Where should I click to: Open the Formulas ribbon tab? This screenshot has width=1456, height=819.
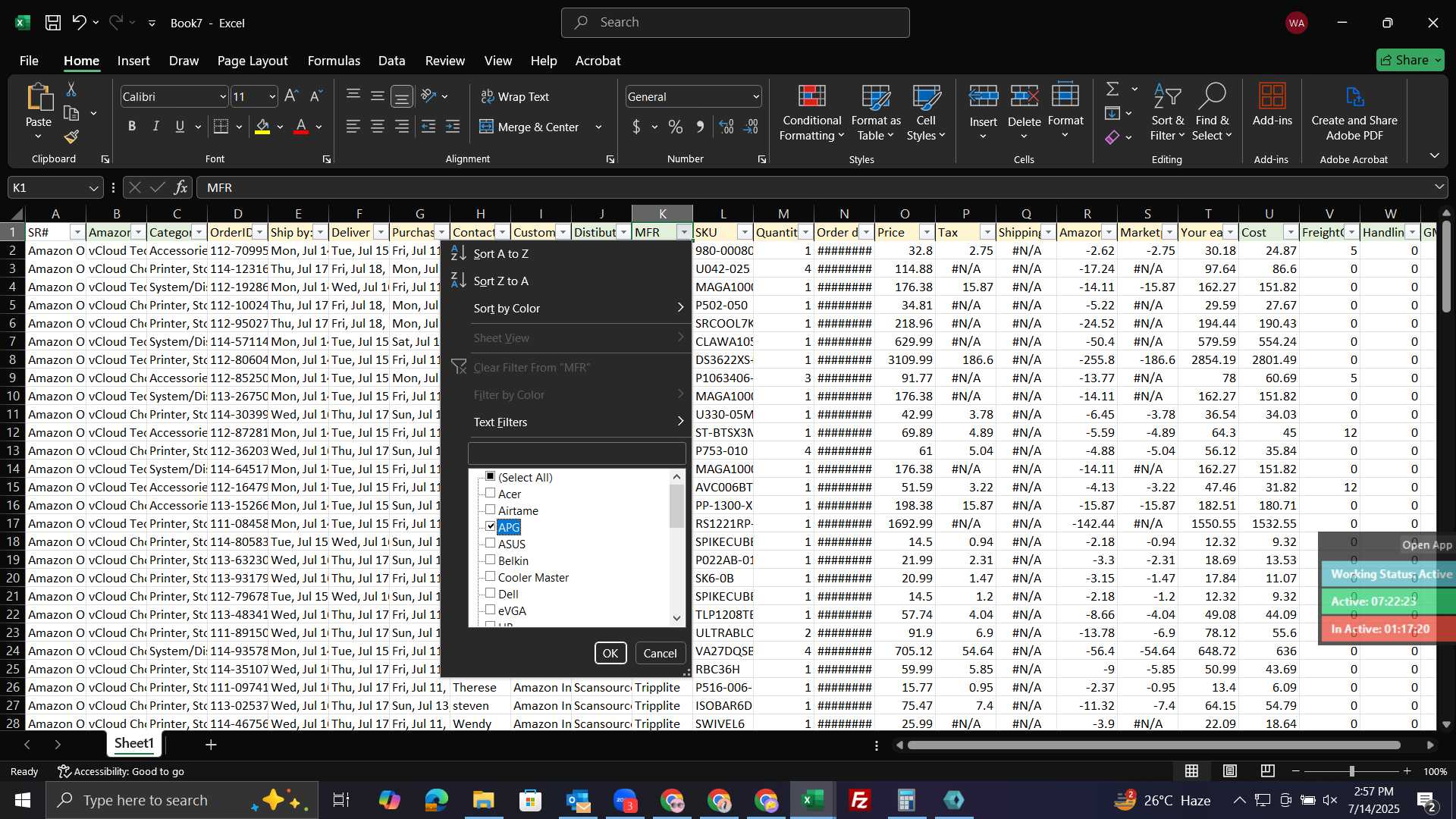click(x=334, y=61)
